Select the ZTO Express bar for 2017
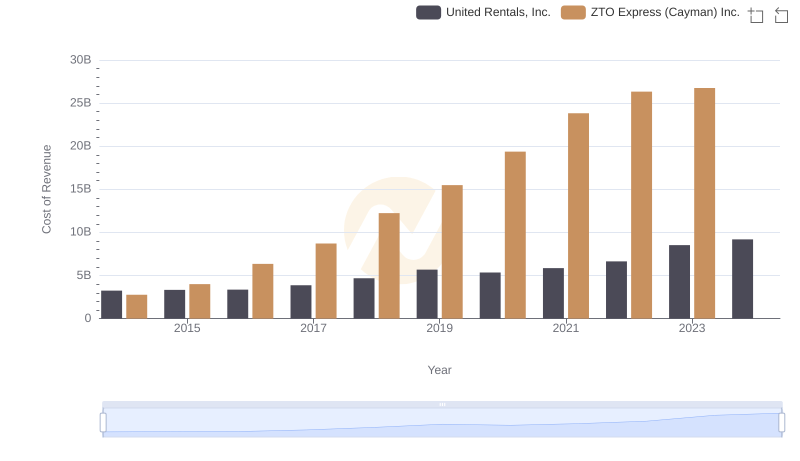Viewport: 800px width, 461px height. [326, 281]
